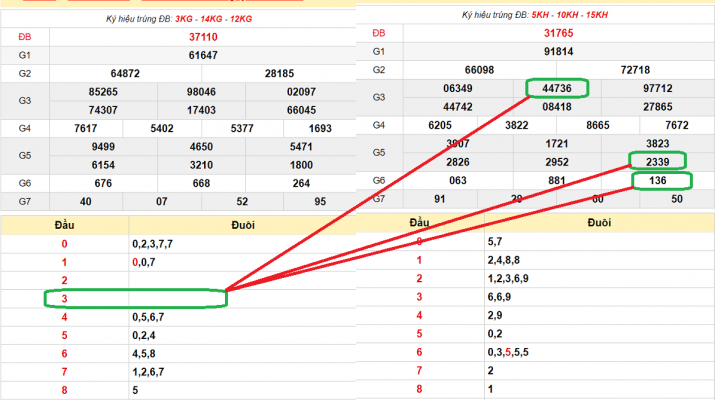Image resolution: width=715 pixels, height=400 pixels.
Task: Click G5 number 9499
Action: (103, 146)
